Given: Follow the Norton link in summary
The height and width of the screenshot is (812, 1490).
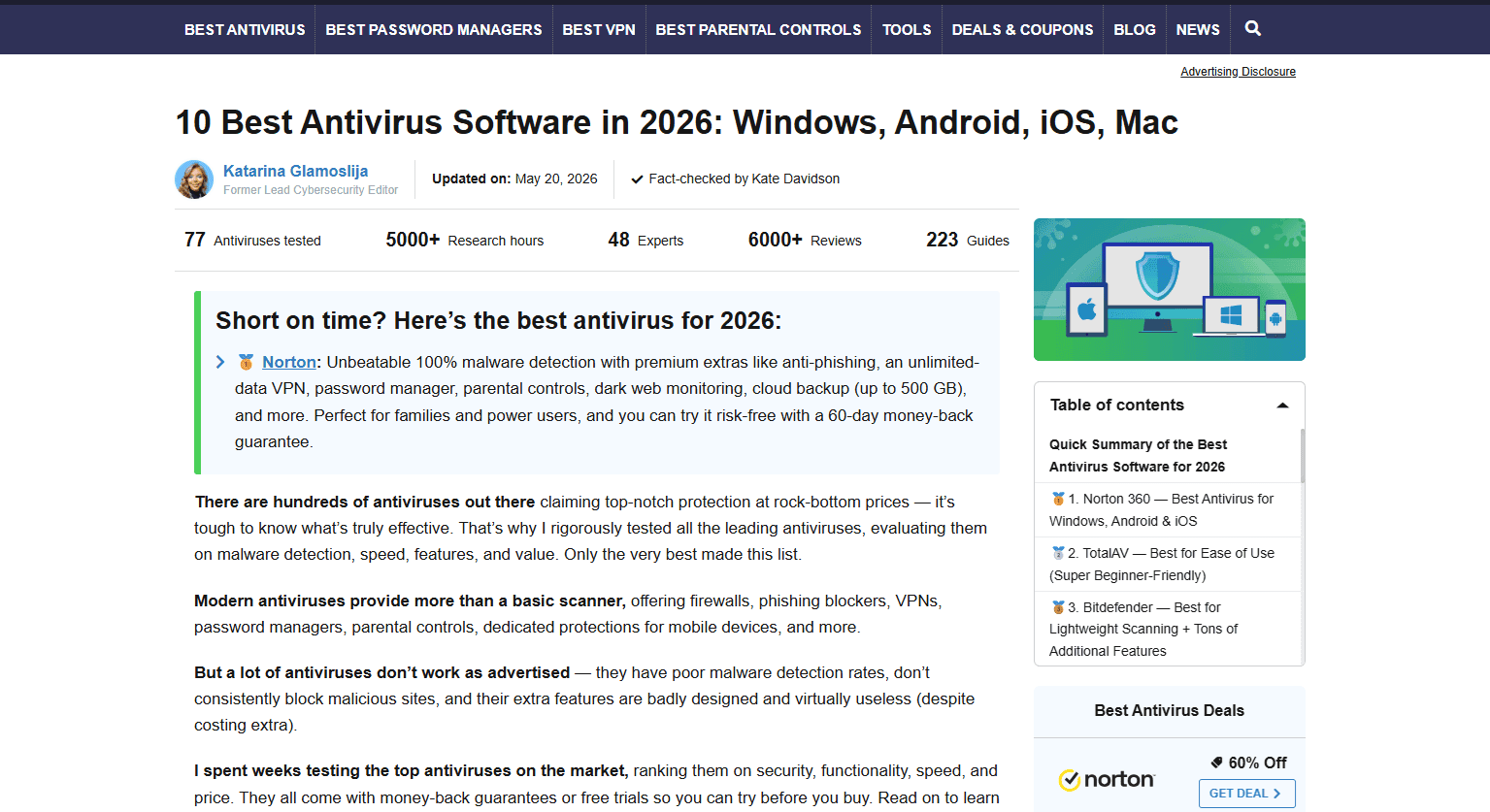Looking at the screenshot, I should tap(289, 362).
